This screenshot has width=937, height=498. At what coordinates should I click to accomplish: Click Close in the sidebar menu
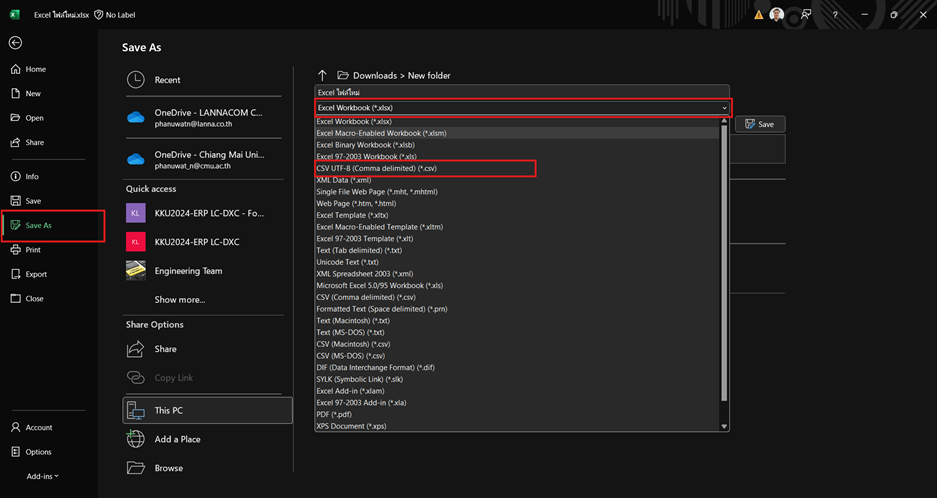coord(27,298)
